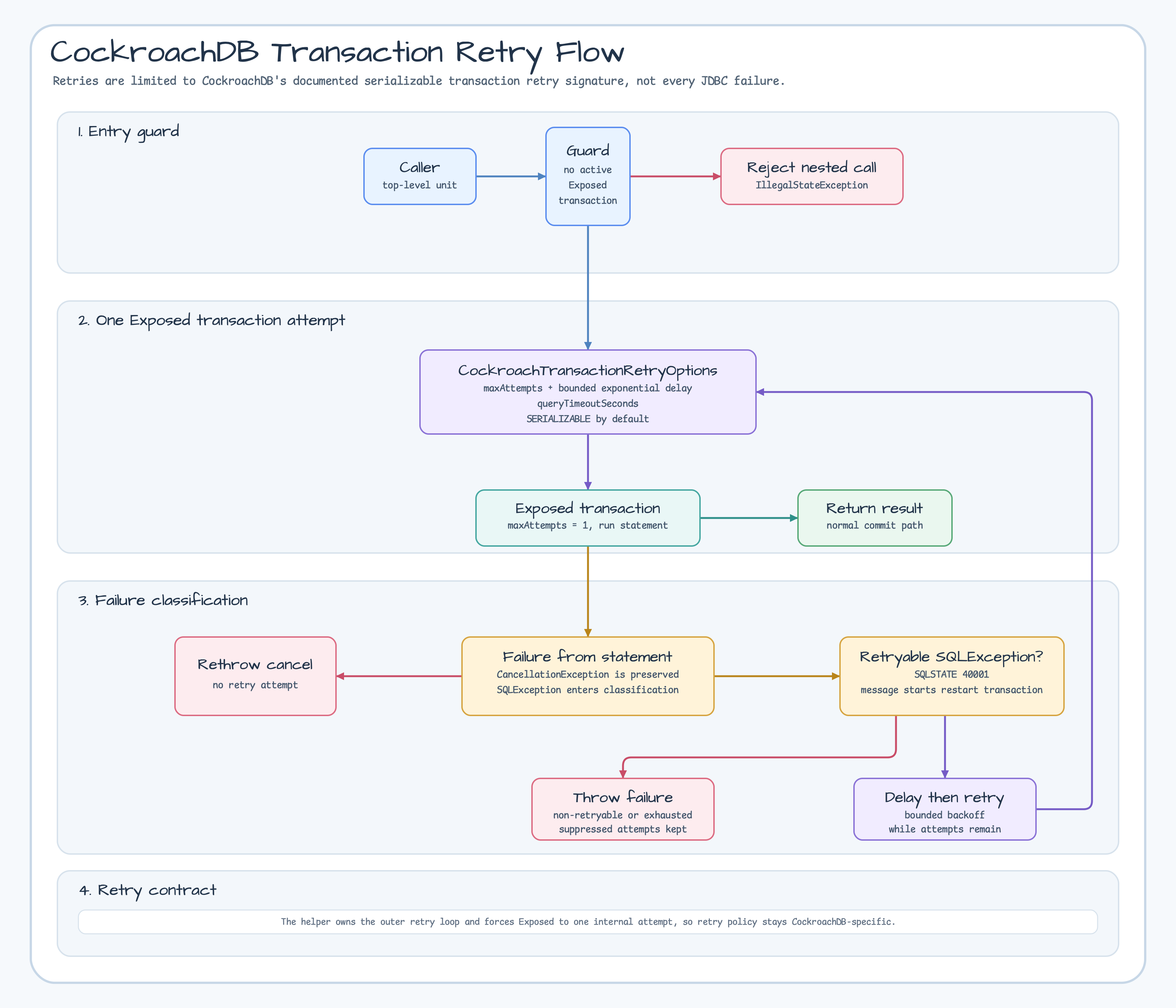Select 'SQLException enters classification' line
The height and width of the screenshot is (1008, 1176).
[x=587, y=689]
